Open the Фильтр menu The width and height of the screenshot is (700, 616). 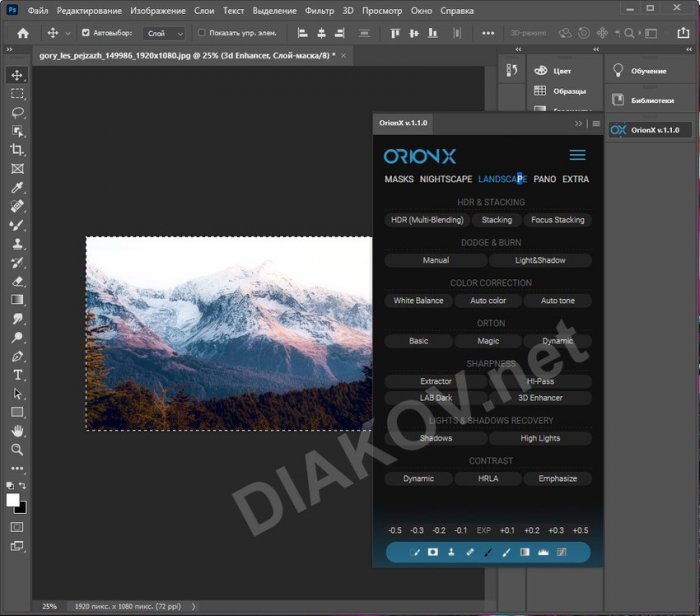(319, 11)
